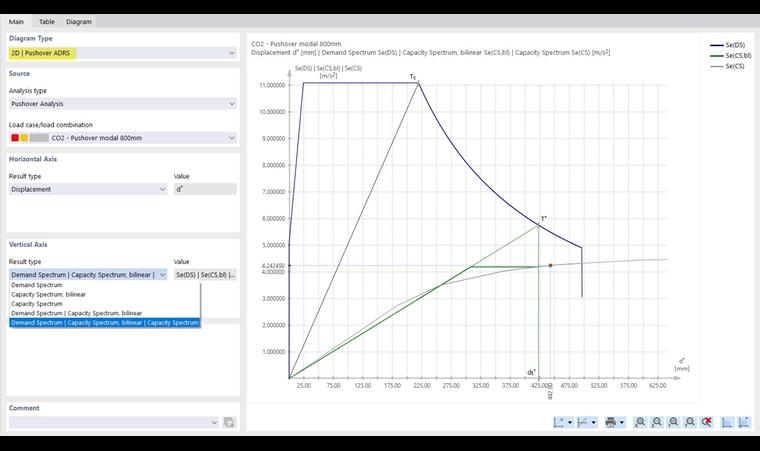
Task: Select Capacity Spectrum list option
Action: tap(104, 304)
